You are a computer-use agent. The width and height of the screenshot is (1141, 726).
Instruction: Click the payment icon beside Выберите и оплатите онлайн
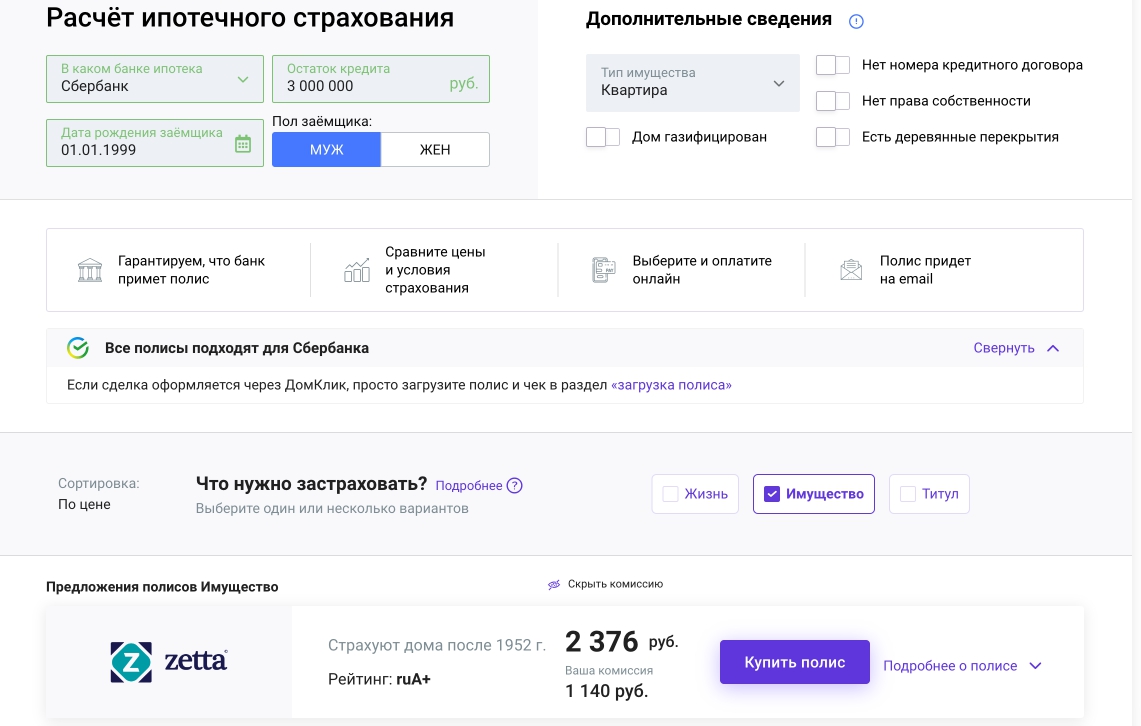(604, 270)
